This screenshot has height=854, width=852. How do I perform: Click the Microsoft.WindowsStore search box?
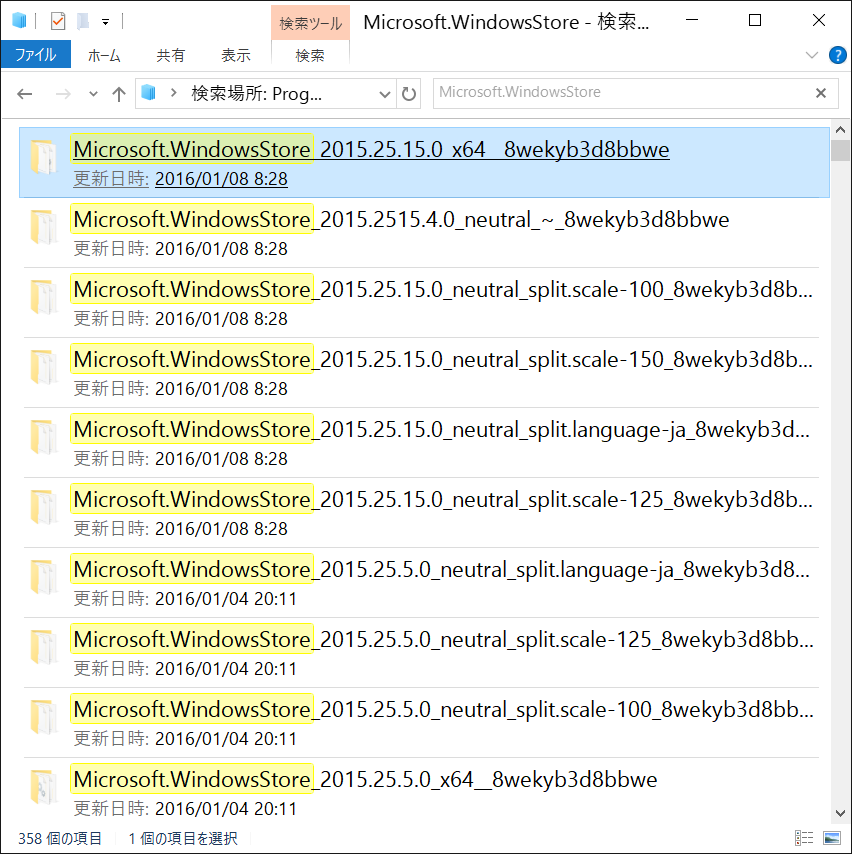point(621,93)
